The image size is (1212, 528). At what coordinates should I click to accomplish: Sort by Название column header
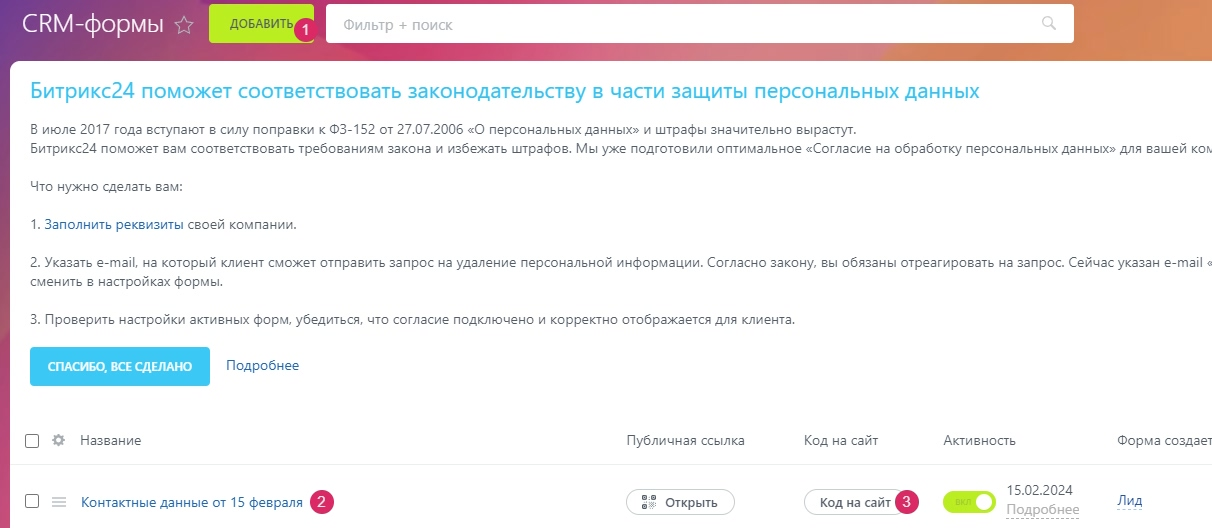coord(111,441)
